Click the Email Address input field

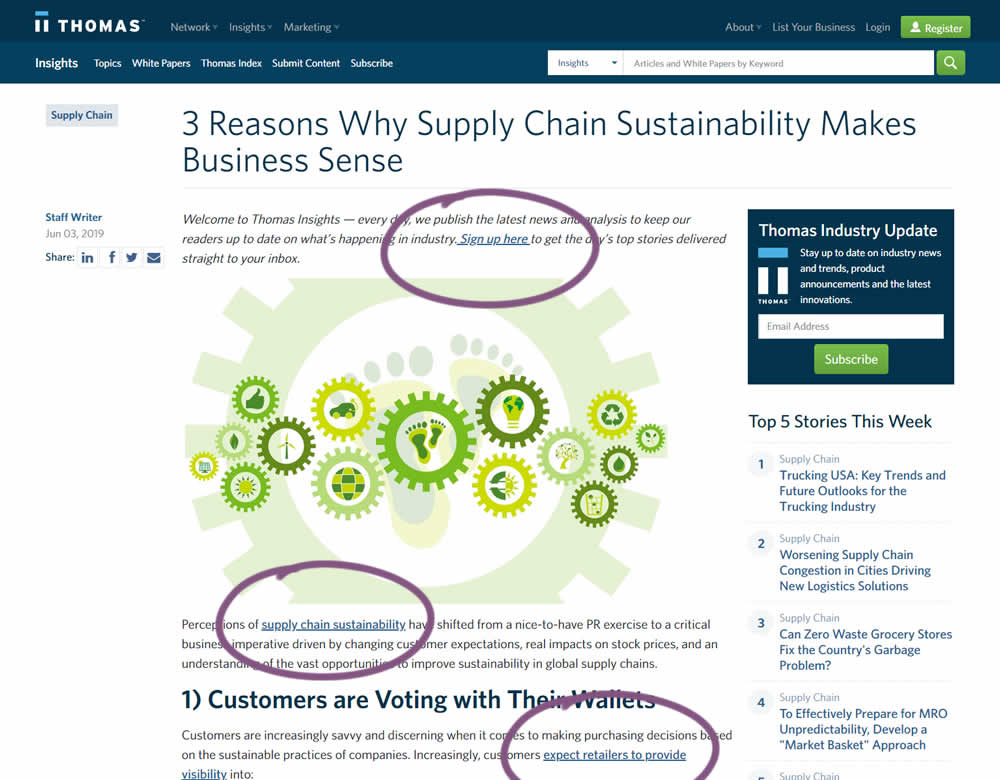tap(850, 326)
